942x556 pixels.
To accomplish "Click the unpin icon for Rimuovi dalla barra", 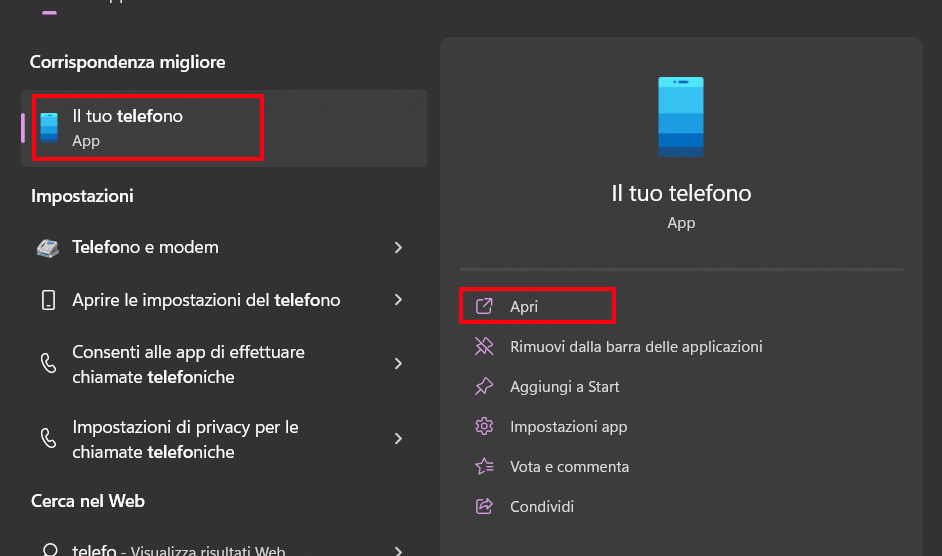I will coord(484,347).
